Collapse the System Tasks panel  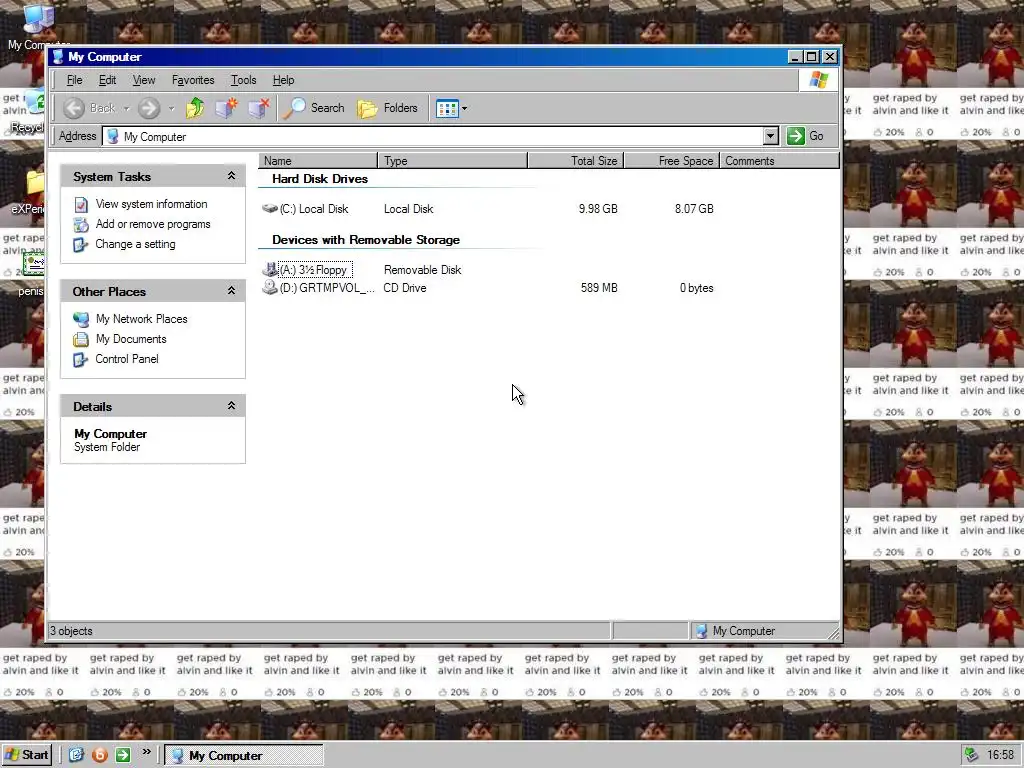pyautogui.click(x=231, y=176)
